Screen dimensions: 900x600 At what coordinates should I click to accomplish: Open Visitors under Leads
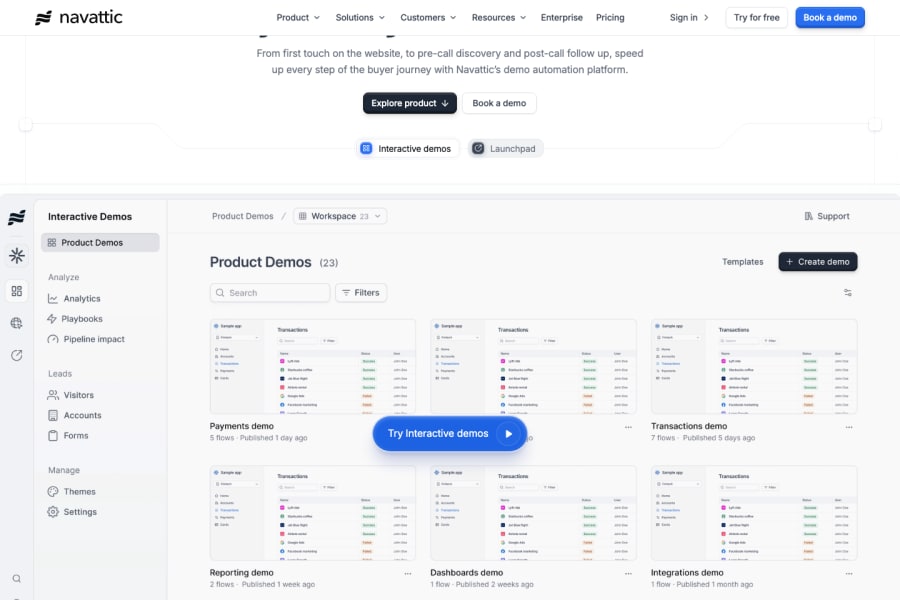(x=71, y=395)
